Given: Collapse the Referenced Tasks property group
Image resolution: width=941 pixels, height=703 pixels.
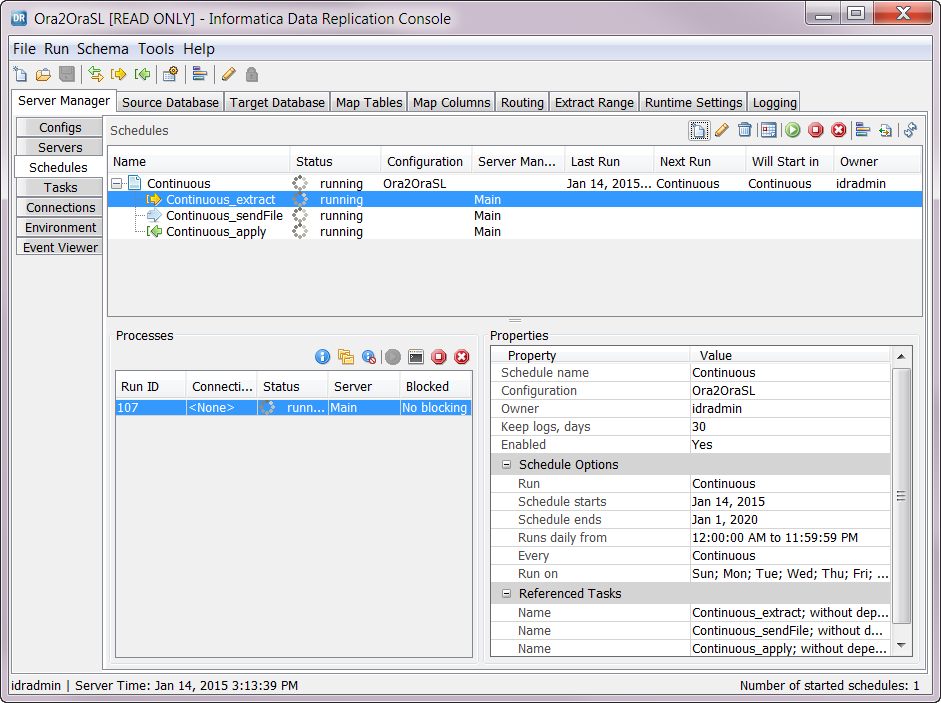Looking at the screenshot, I should pos(507,594).
